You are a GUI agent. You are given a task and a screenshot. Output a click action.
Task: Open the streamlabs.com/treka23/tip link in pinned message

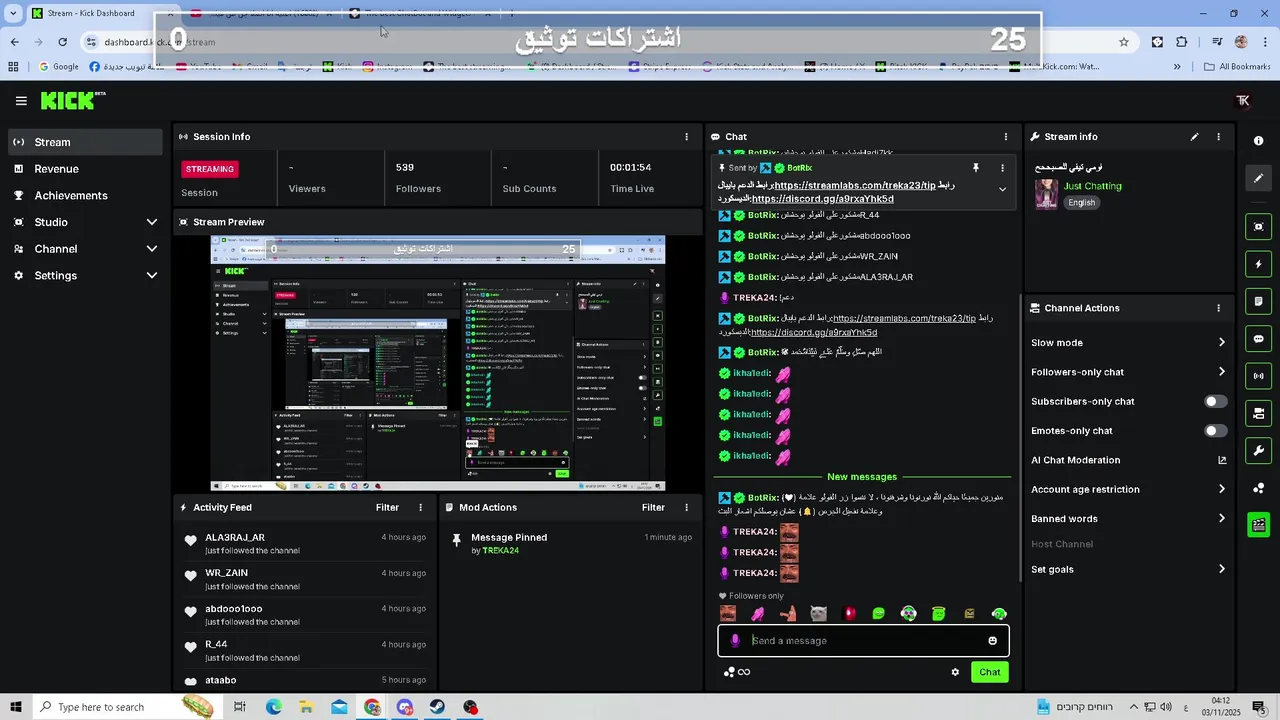point(855,186)
